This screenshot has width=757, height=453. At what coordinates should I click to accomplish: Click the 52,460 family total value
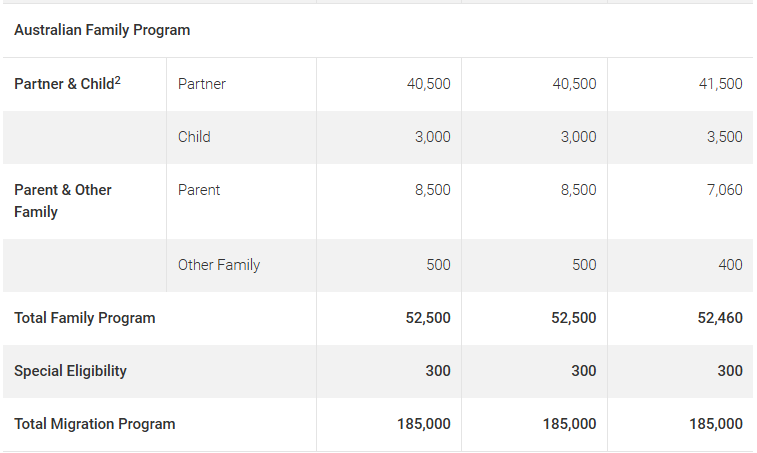tap(720, 318)
